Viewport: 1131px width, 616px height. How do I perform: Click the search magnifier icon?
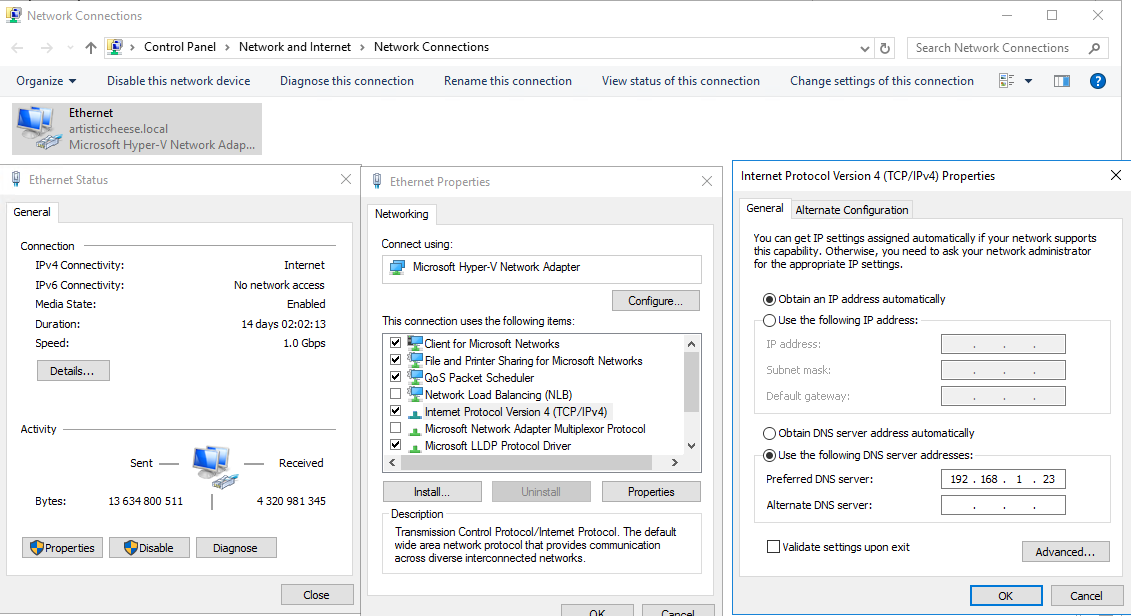click(x=1094, y=47)
